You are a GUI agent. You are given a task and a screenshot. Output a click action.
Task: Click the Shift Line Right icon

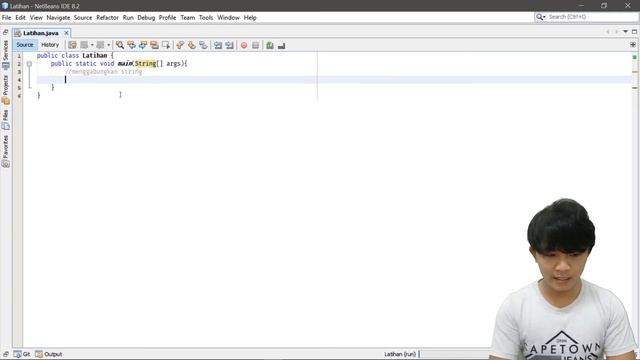(x=229, y=45)
